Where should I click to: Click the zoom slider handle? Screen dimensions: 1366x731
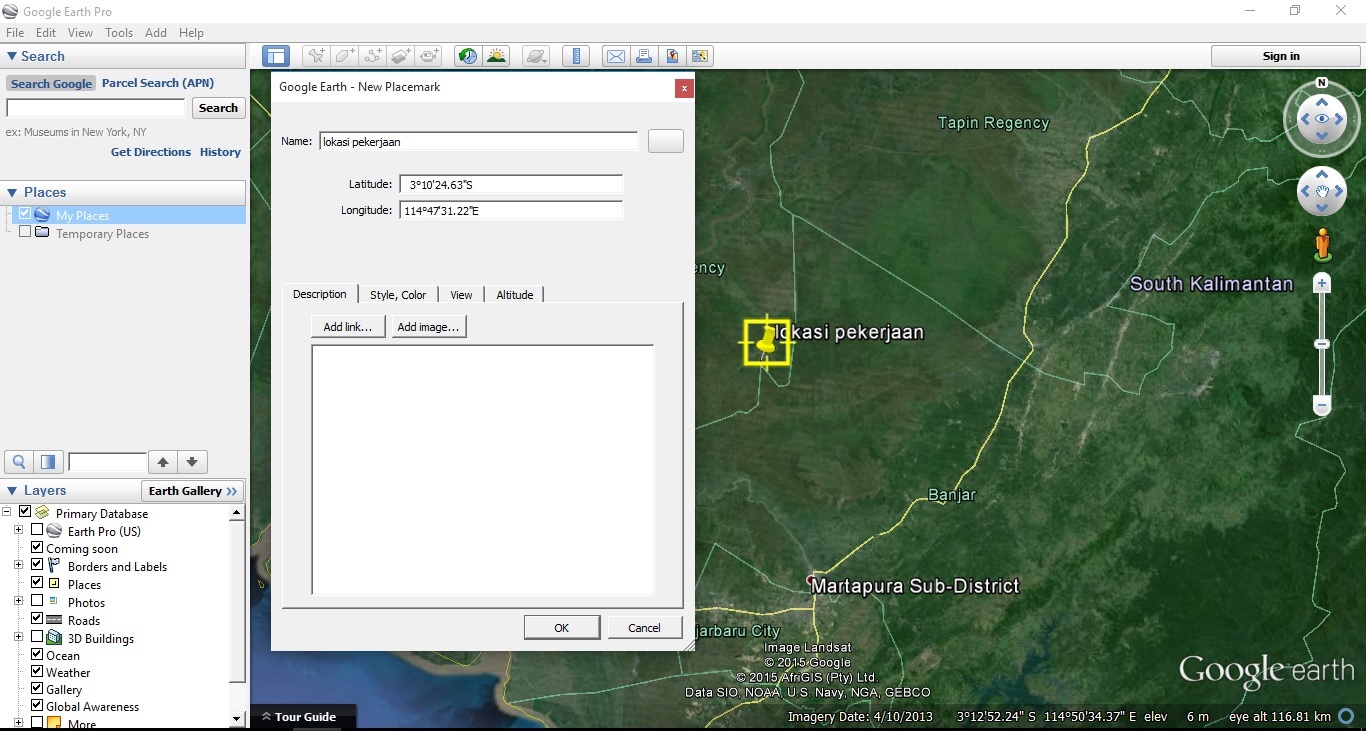(1322, 344)
